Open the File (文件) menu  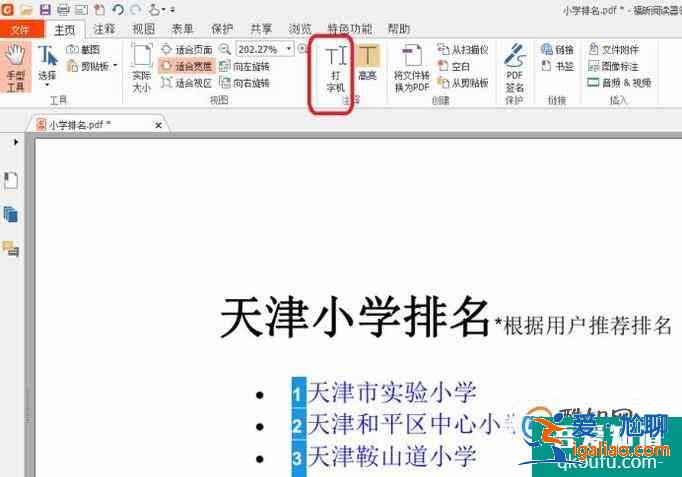tap(21, 30)
